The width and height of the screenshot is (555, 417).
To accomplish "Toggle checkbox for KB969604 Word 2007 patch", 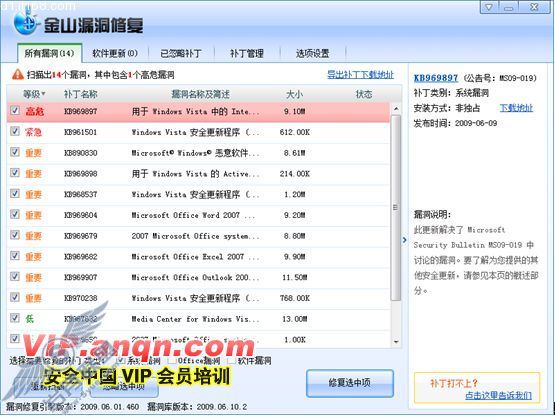I will pyautogui.click(x=15, y=214).
